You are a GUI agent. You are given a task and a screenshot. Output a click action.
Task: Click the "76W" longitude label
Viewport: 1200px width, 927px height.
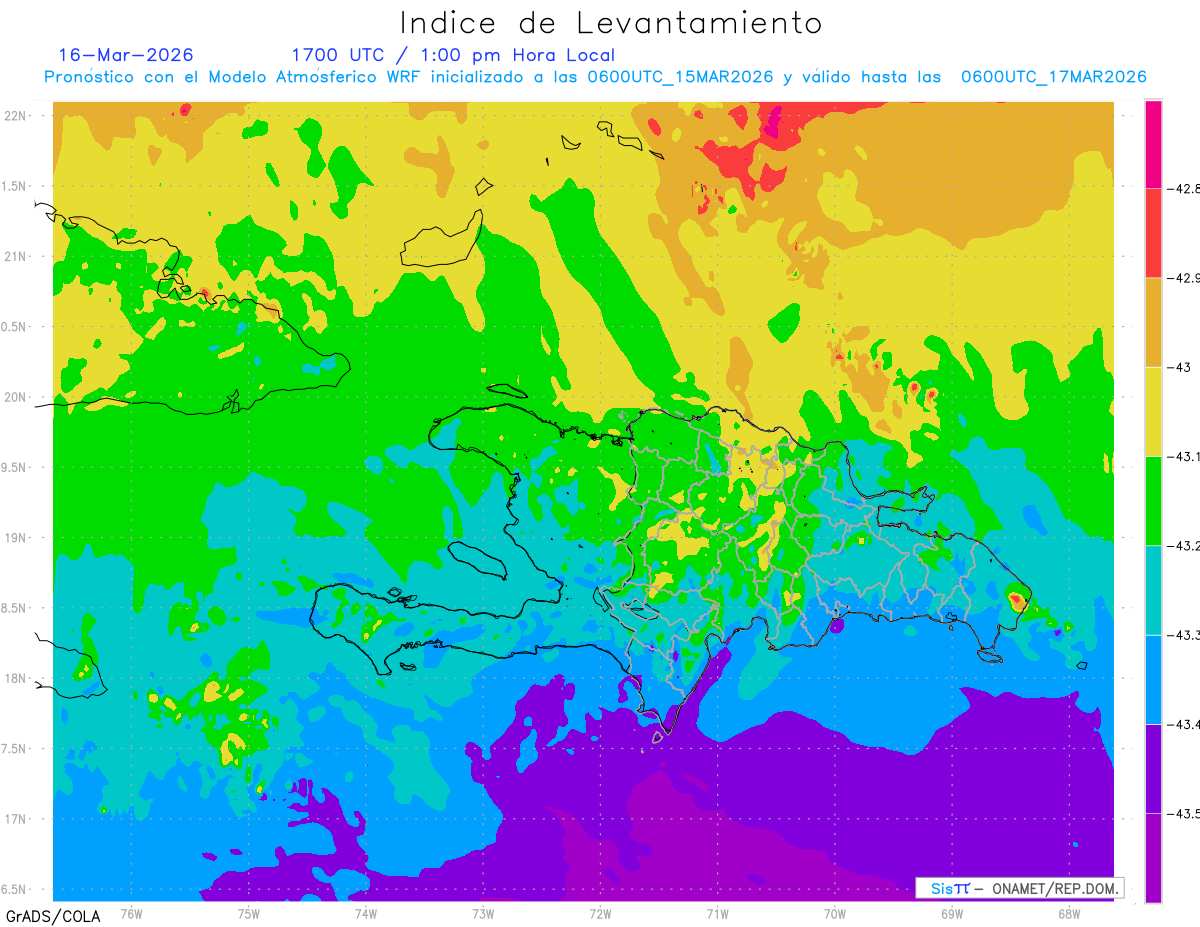coord(131,913)
